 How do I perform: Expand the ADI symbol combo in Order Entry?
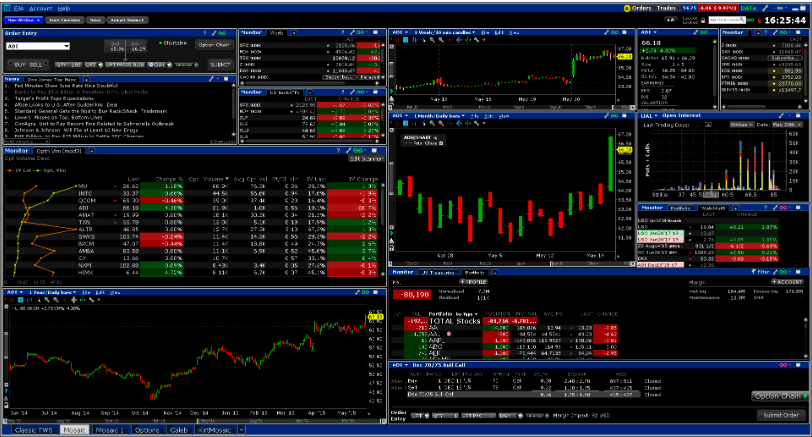(x=67, y=46)
